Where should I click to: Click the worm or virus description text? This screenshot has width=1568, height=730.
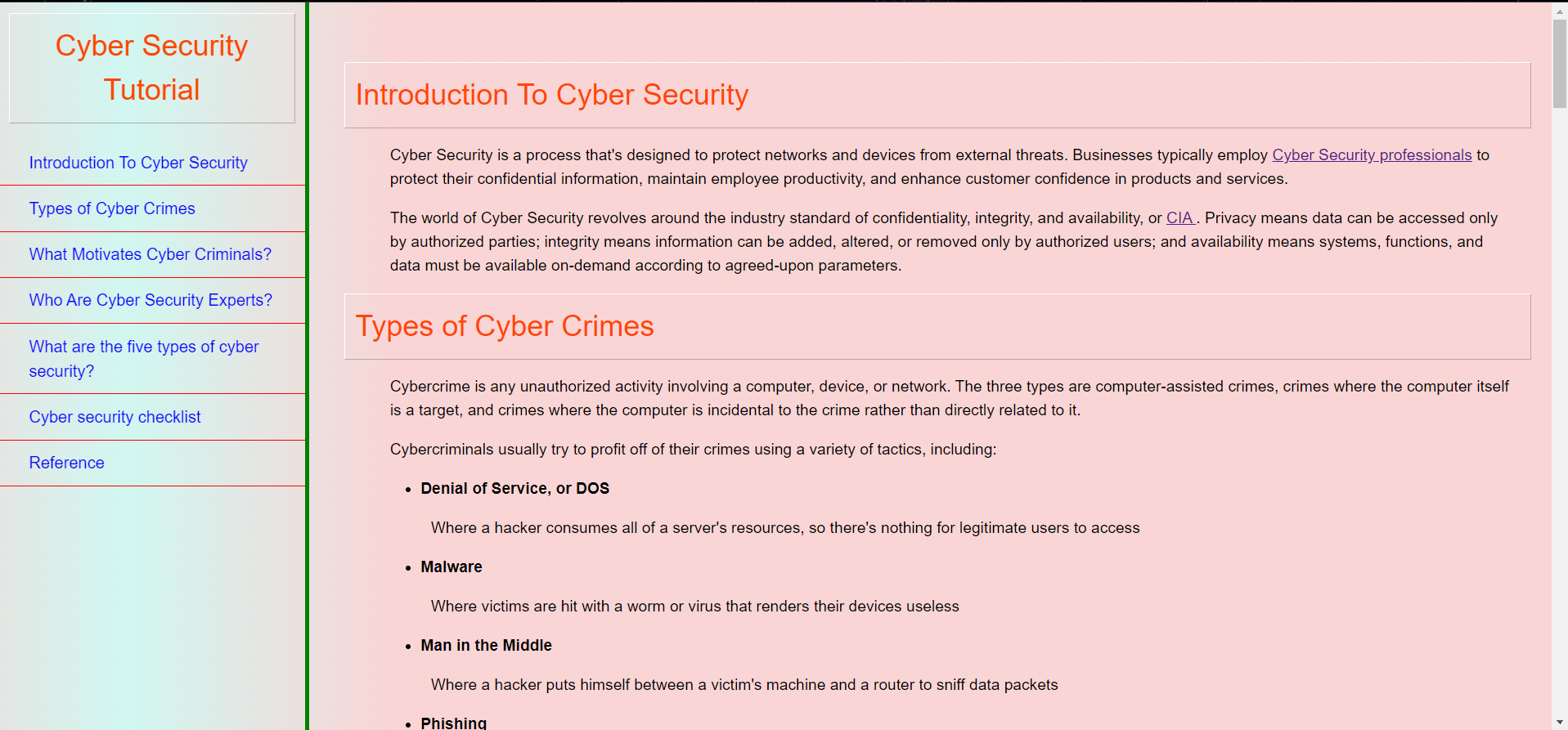[694, 607]
